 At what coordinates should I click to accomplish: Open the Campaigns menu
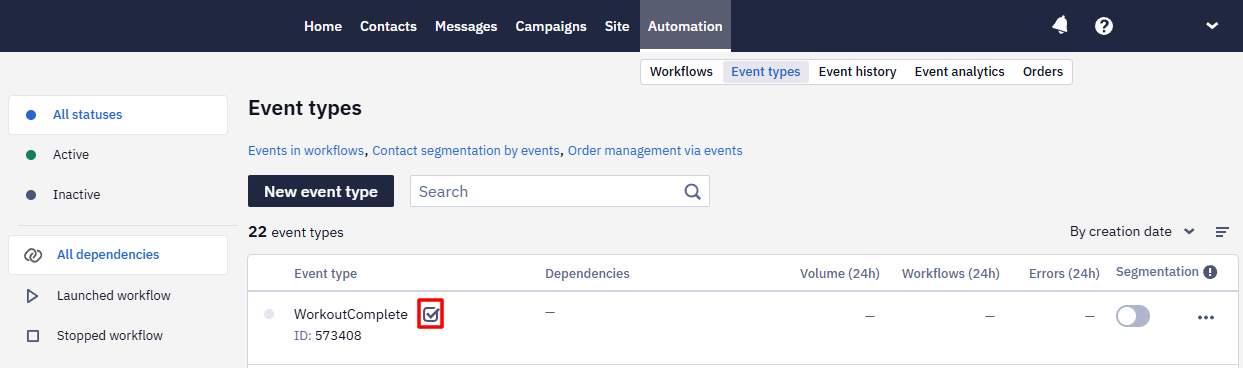pyautogui.click(x=551, y=26)
